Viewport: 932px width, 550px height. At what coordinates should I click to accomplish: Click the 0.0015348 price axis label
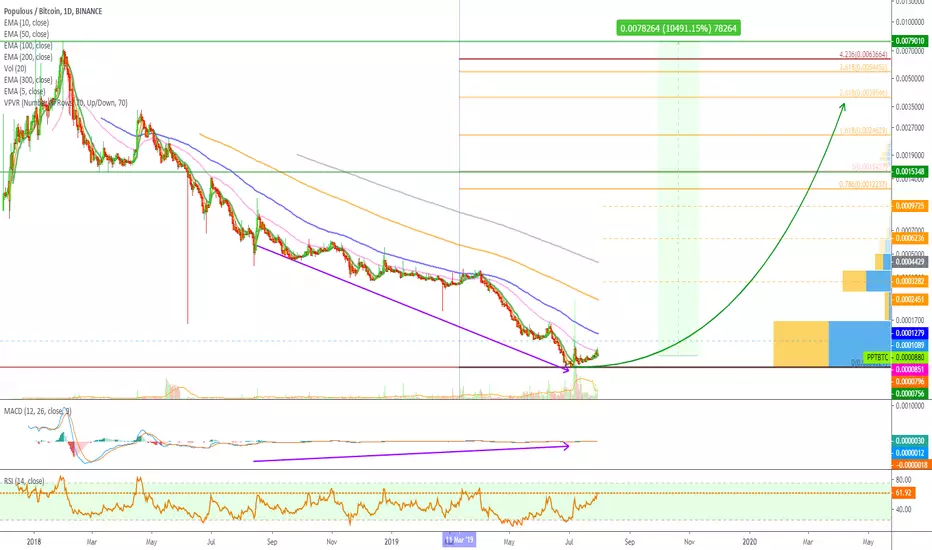[910, 171]
